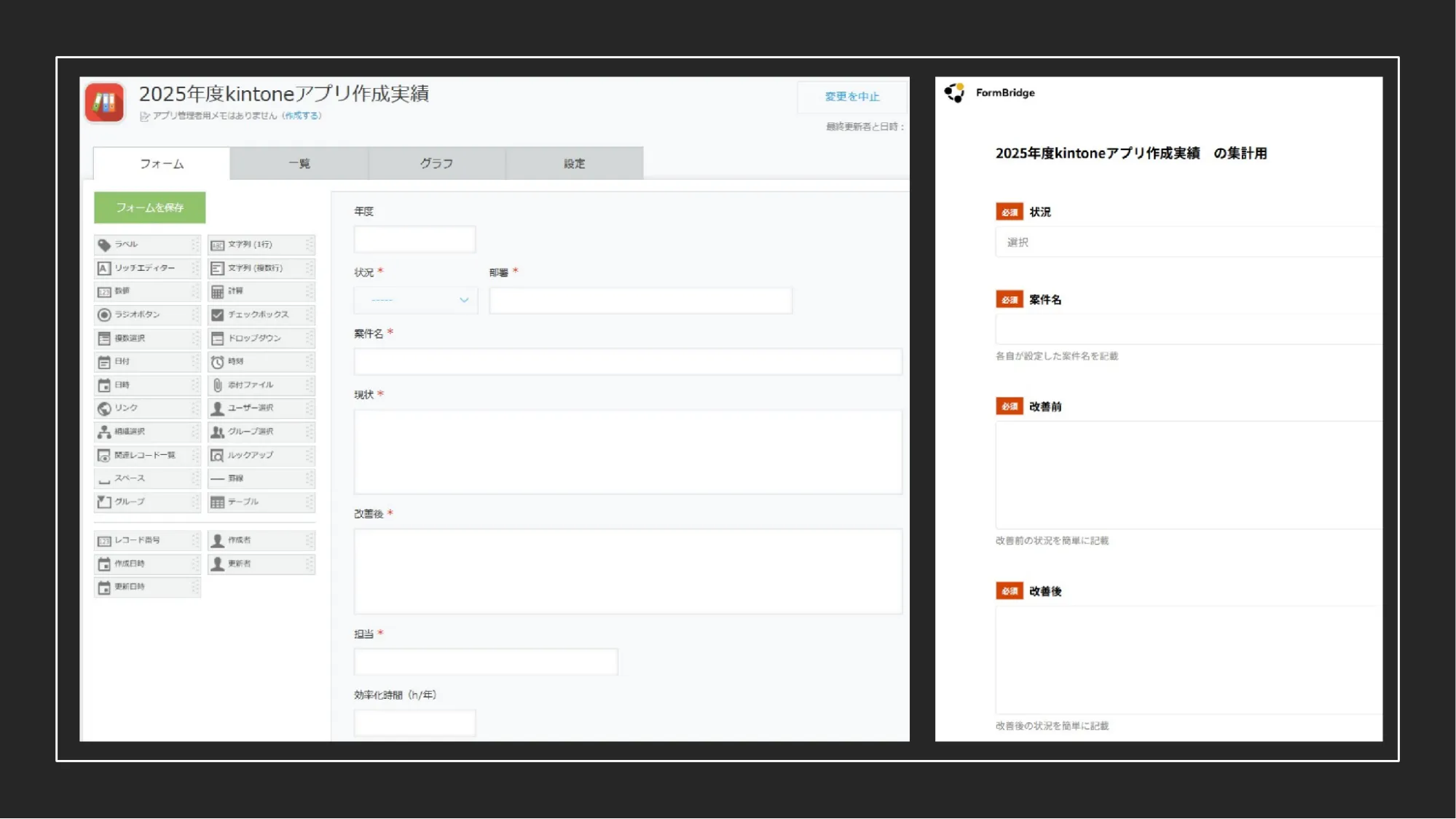The height and width of the screenshot is (819, 1456).
Task: Focus the 案件名 field in FormBridge
Action: point(1189,330)
